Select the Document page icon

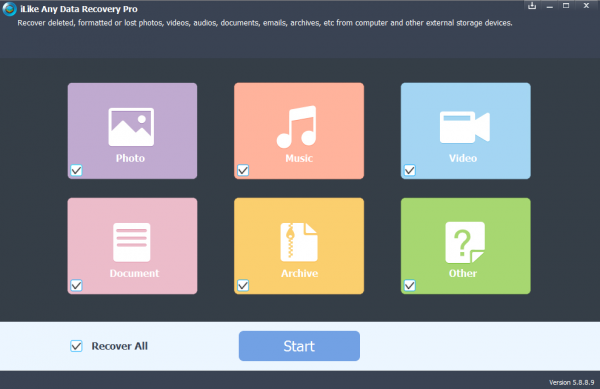[x=132, y=242]
